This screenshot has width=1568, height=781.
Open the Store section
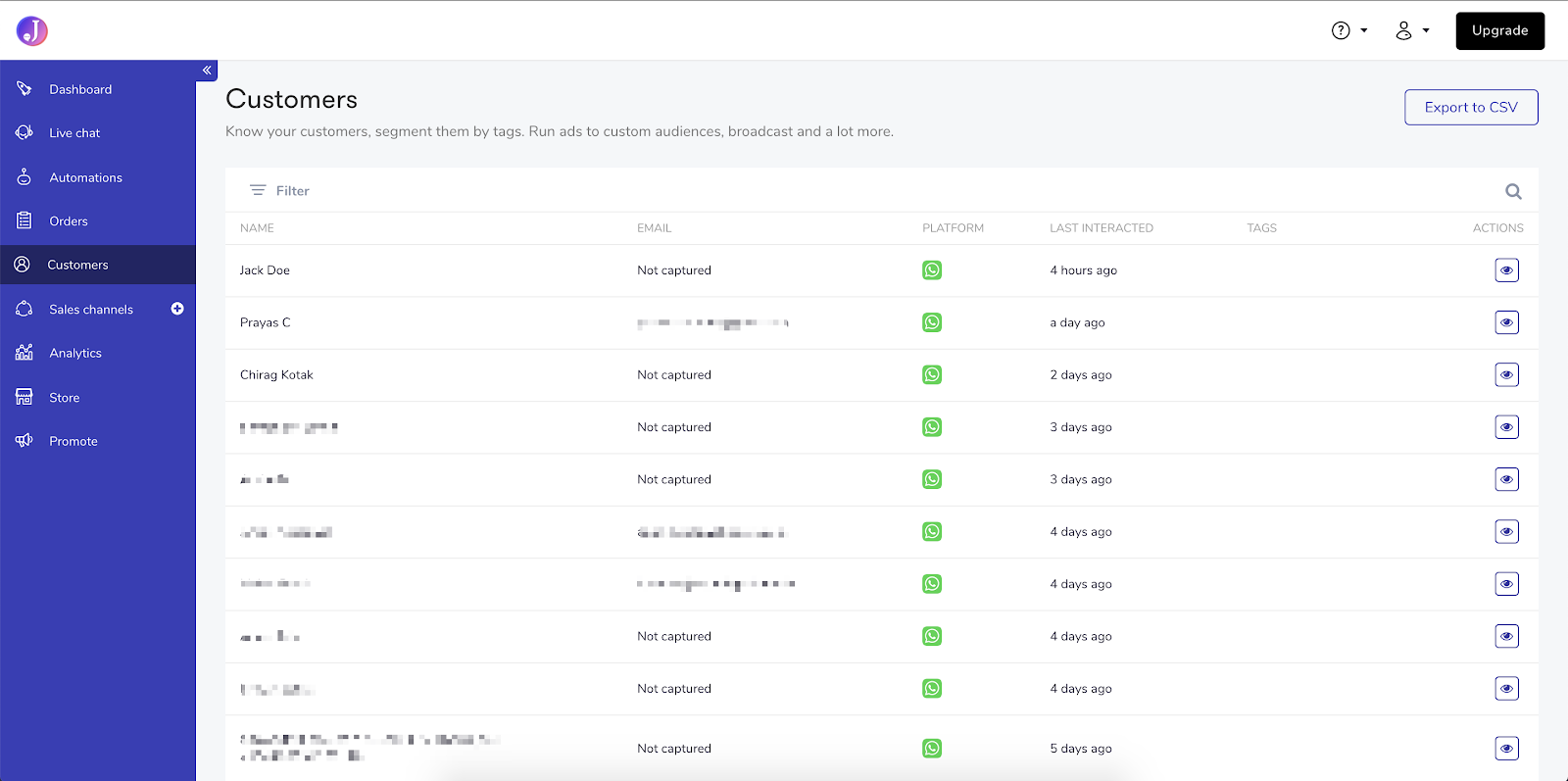65,398
